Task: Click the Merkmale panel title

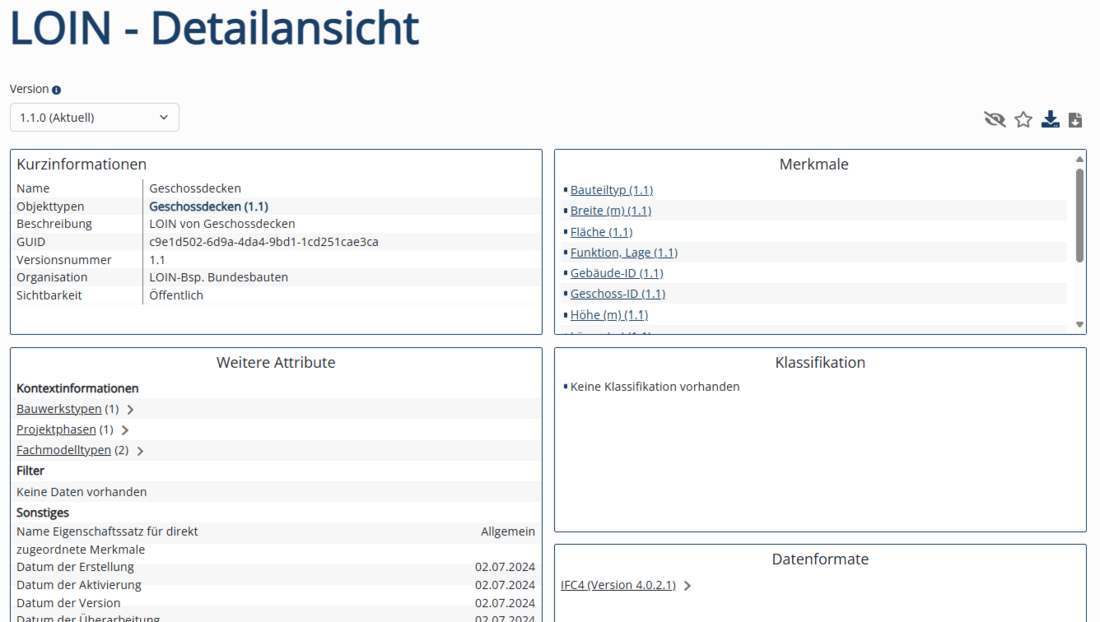Action: tap(814, 164)
